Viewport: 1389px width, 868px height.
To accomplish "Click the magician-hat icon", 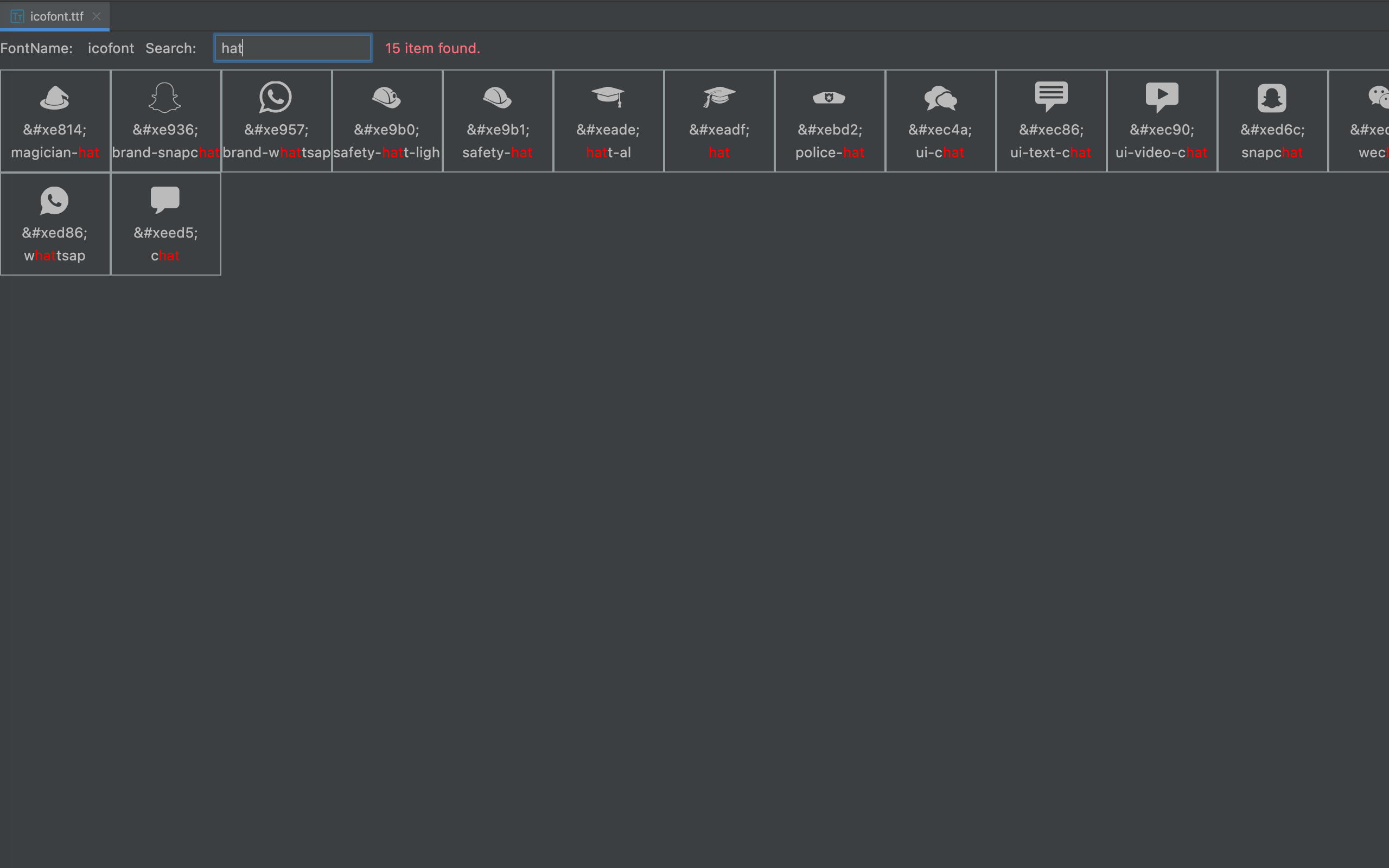I will pos(54,98).
